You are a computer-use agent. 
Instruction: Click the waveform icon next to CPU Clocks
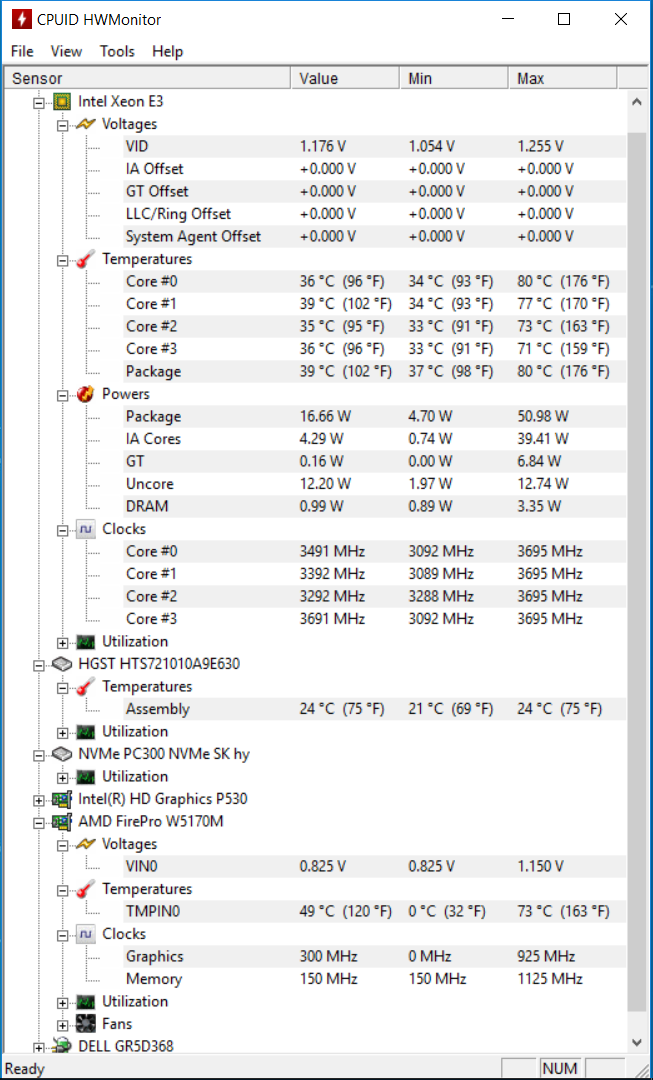[x=86, y=530]
